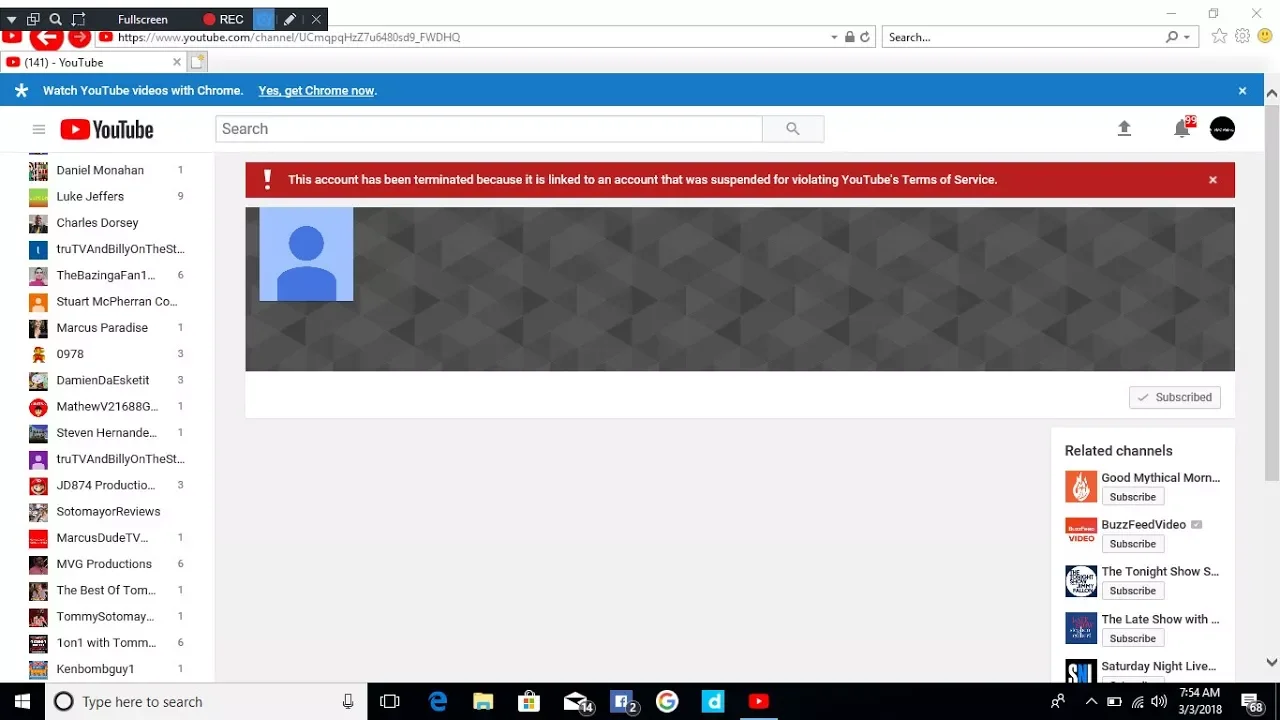Select the '(141) - YouTube' tab

[x=92, y=62]
